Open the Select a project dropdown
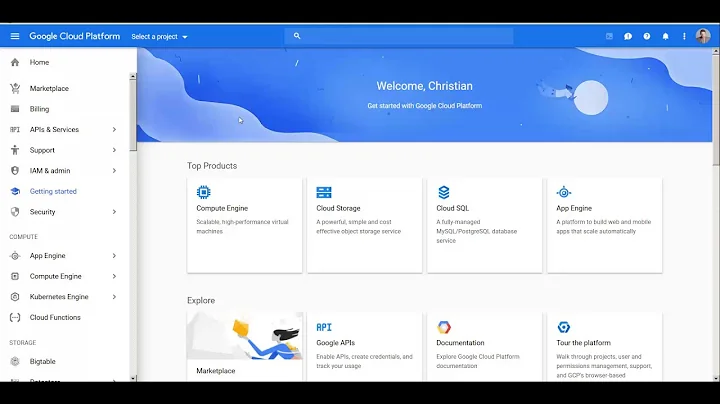Image resolution: width=720 pixels, height=404 pixels. (159, 36)
